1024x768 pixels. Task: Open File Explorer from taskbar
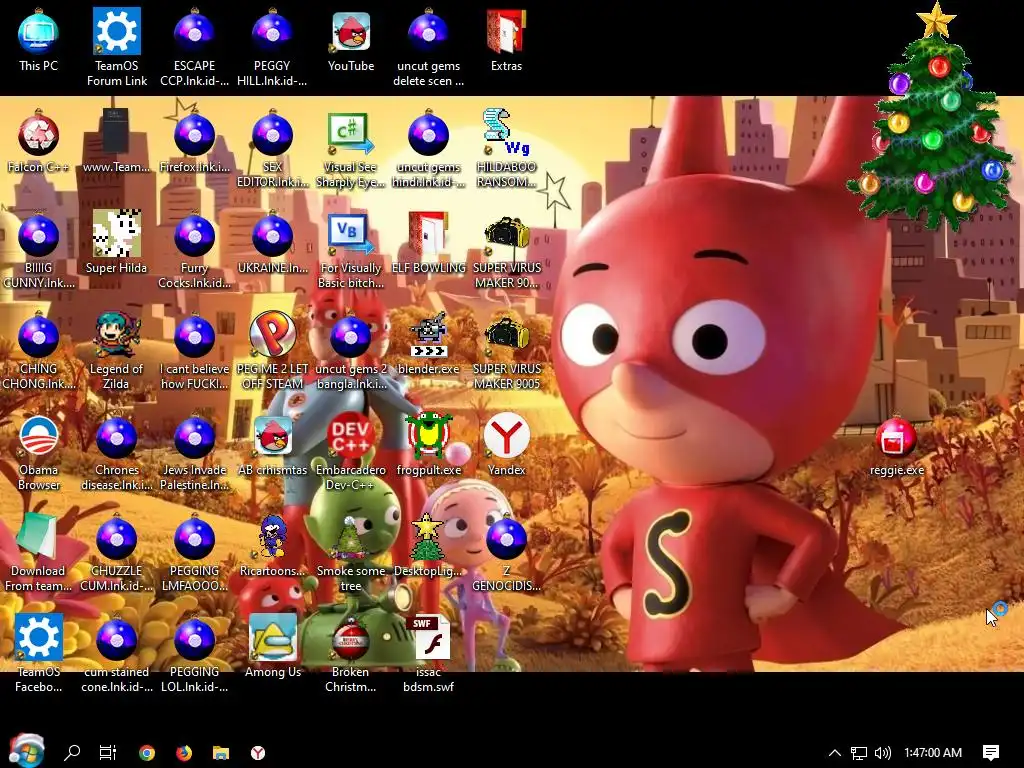click(221, 753)
